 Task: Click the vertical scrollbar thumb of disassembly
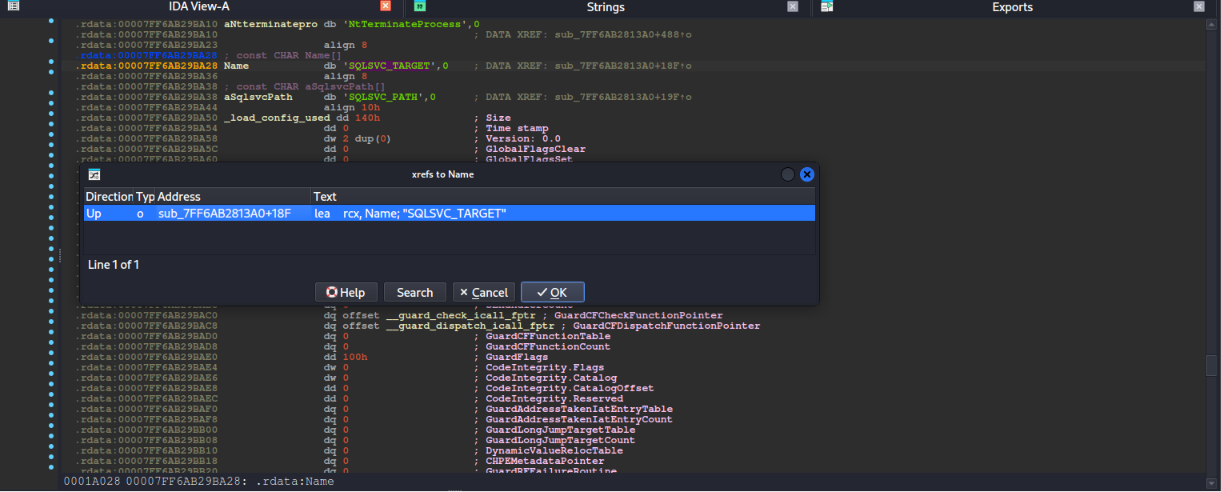[1212, 365]
